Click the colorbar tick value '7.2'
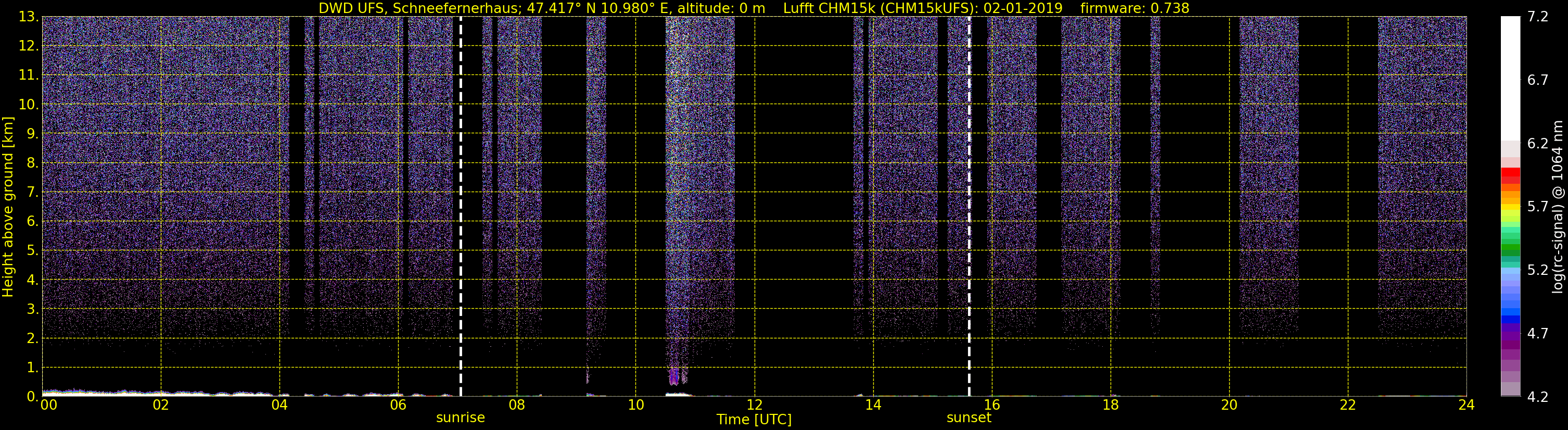 (x=1537, y=17)
